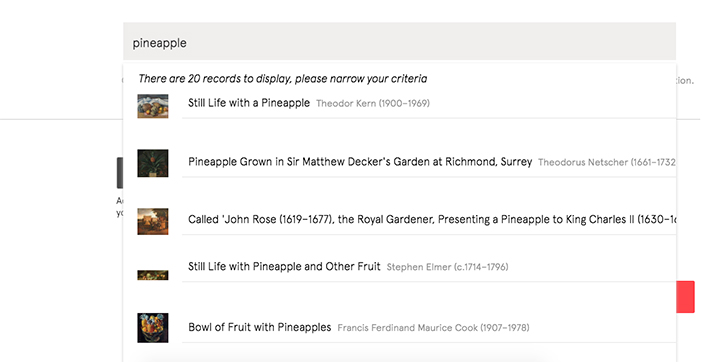Image resolution: width=725 pixels, height=362 pixels.
Task: Click the artist name Stephen Elmer (c.1714–1796)
Action: [x=447, y=267]
